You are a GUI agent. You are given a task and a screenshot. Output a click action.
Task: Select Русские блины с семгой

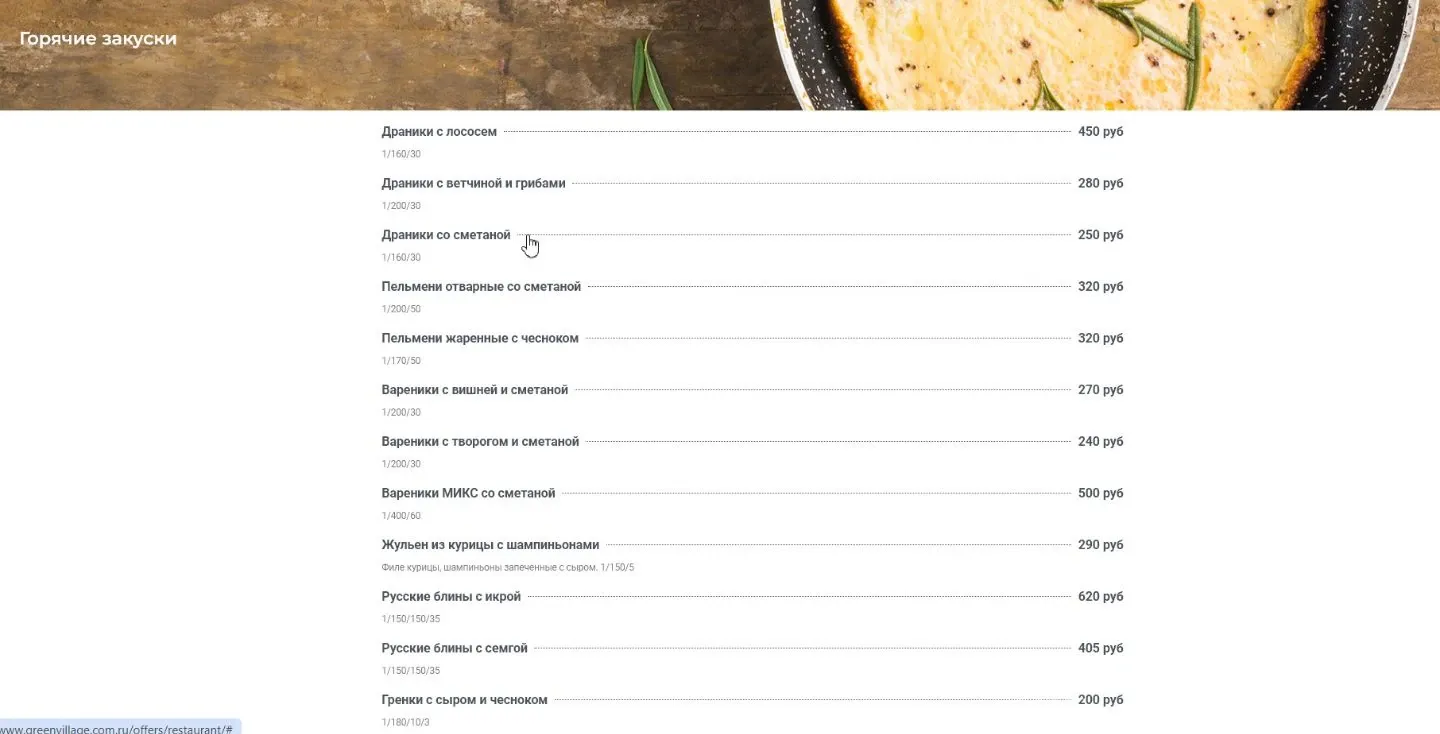[x=454, y=649]
